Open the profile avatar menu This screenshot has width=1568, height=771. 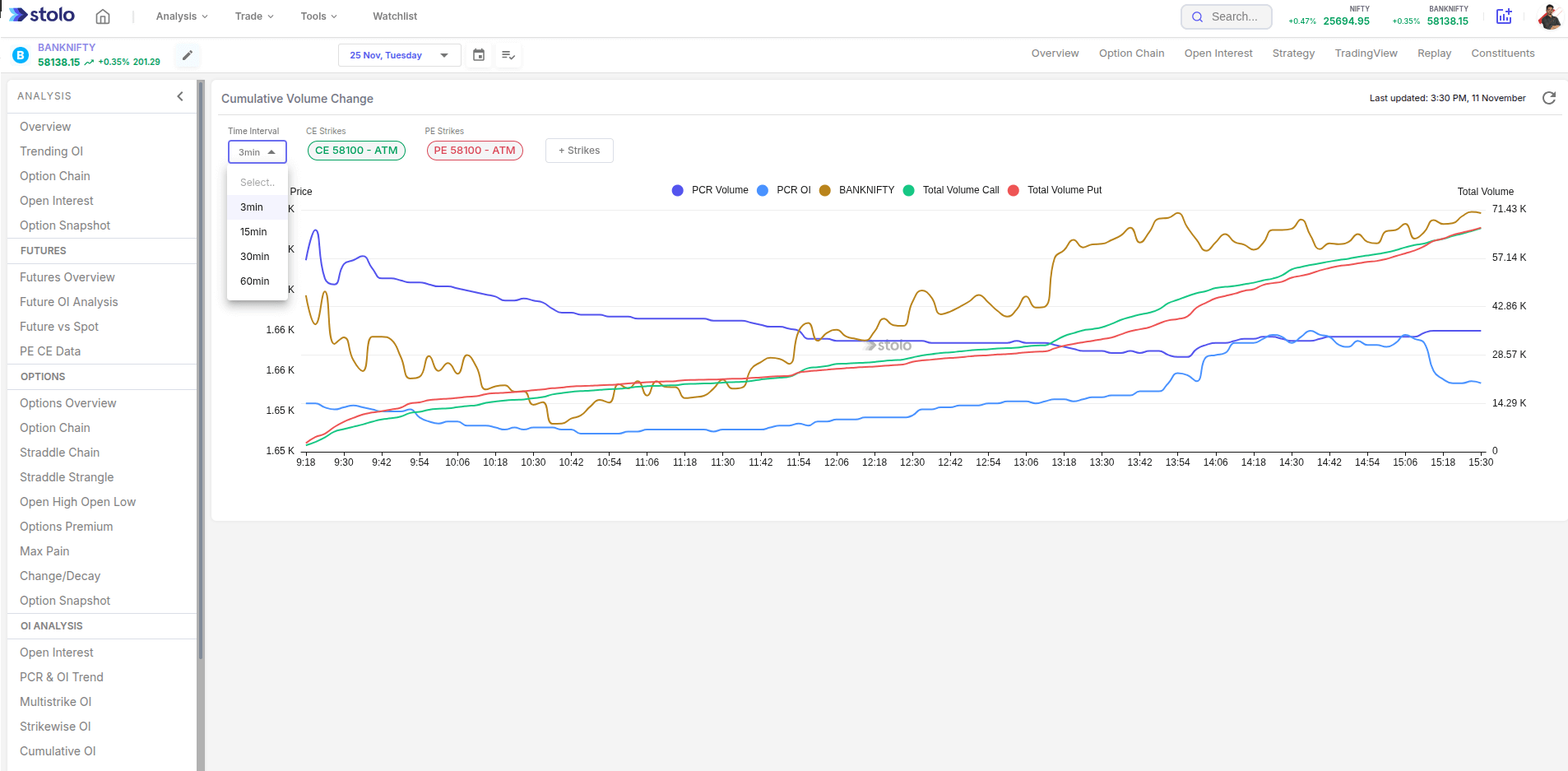coord(1548,16)
